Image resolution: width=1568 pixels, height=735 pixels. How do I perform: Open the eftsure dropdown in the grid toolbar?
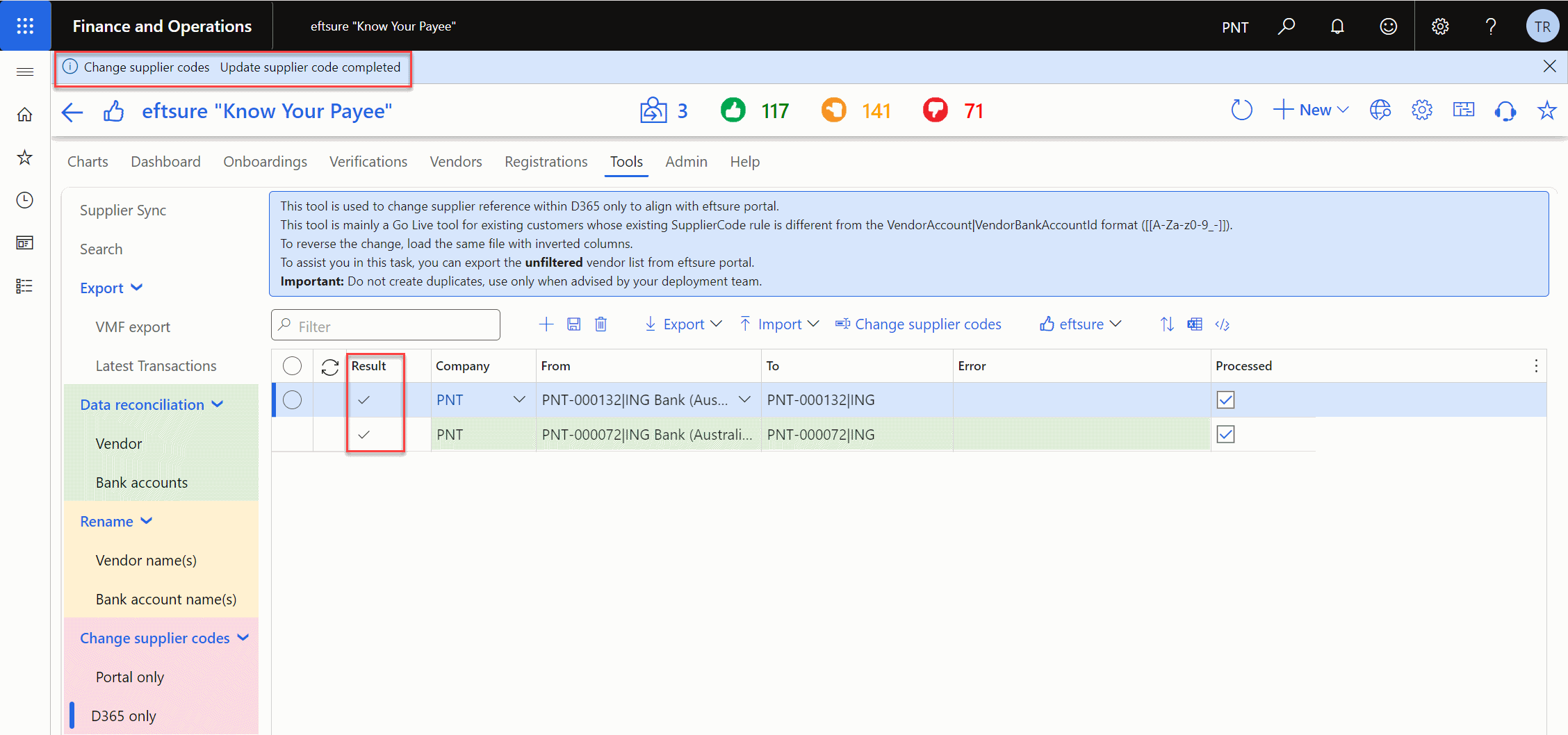(x=1081, y=324)
